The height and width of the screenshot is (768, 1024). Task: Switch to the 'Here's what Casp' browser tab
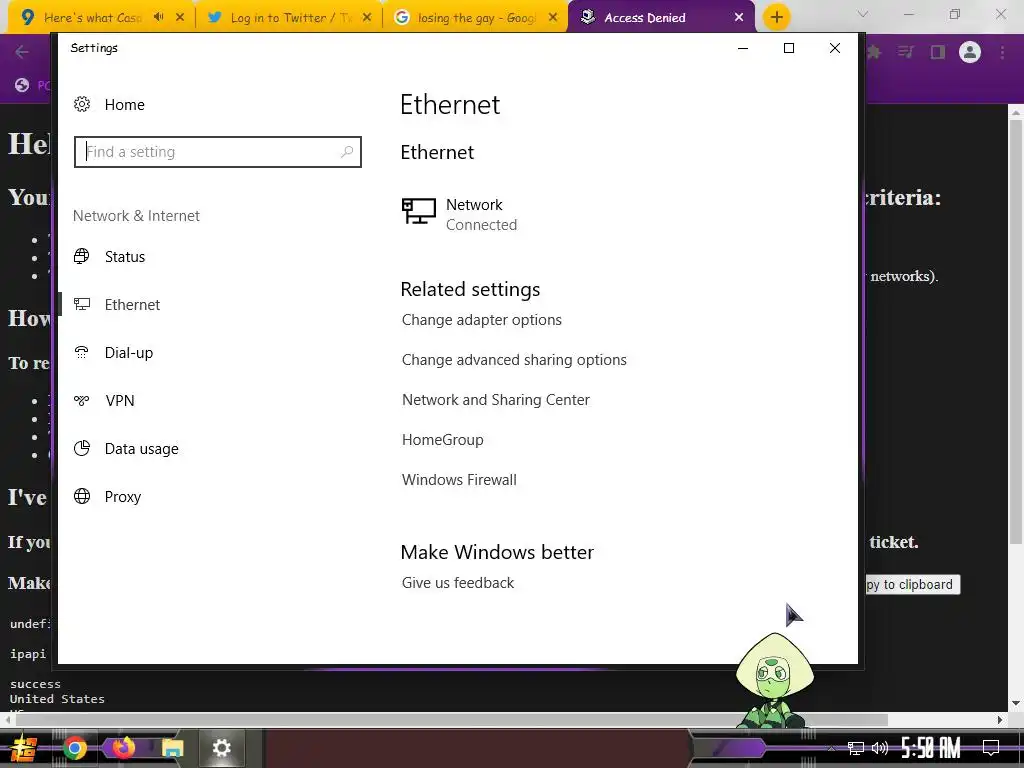tap(91, 18)
